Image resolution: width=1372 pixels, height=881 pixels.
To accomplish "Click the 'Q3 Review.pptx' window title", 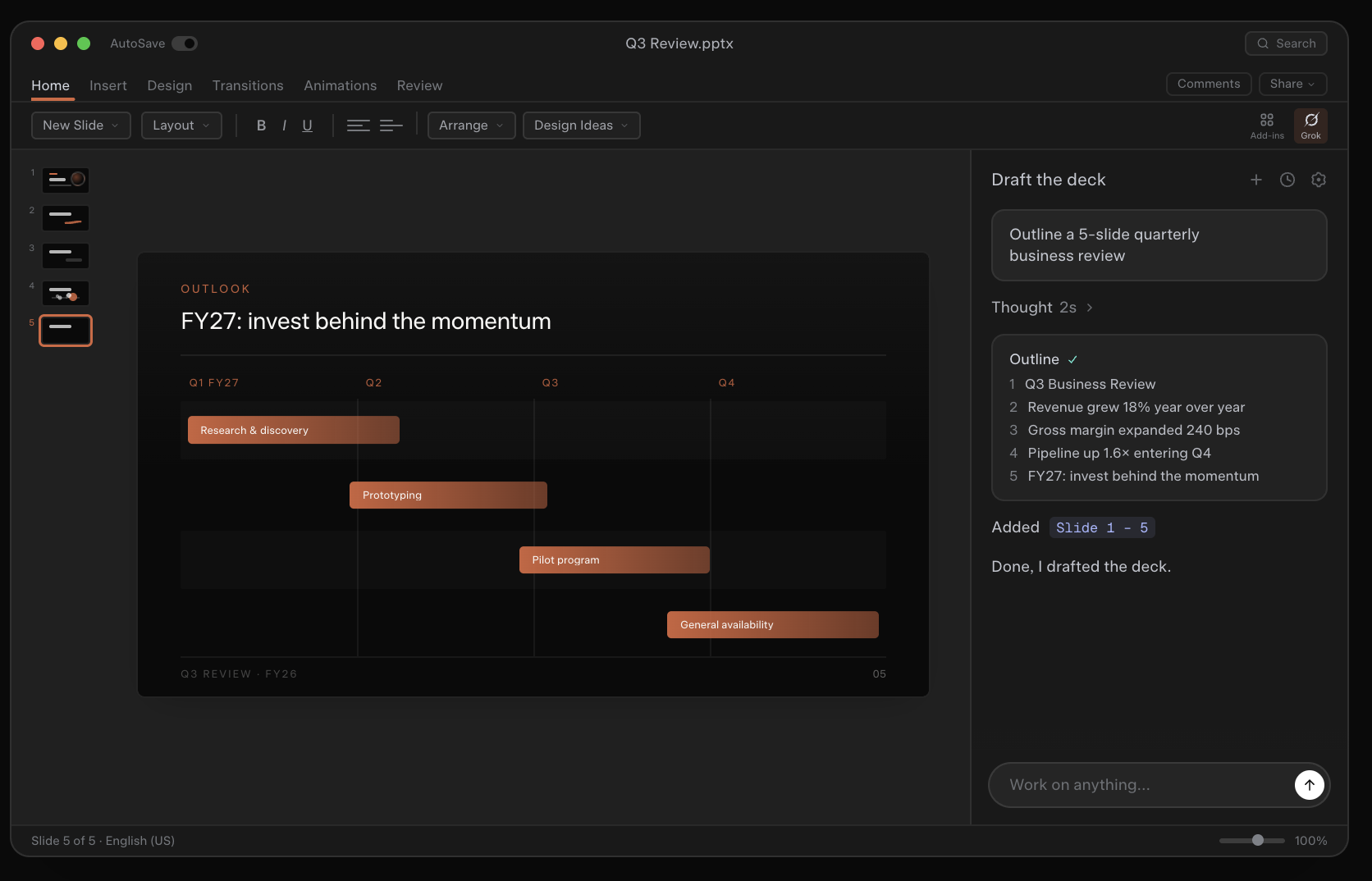I will tap(679, 43).
